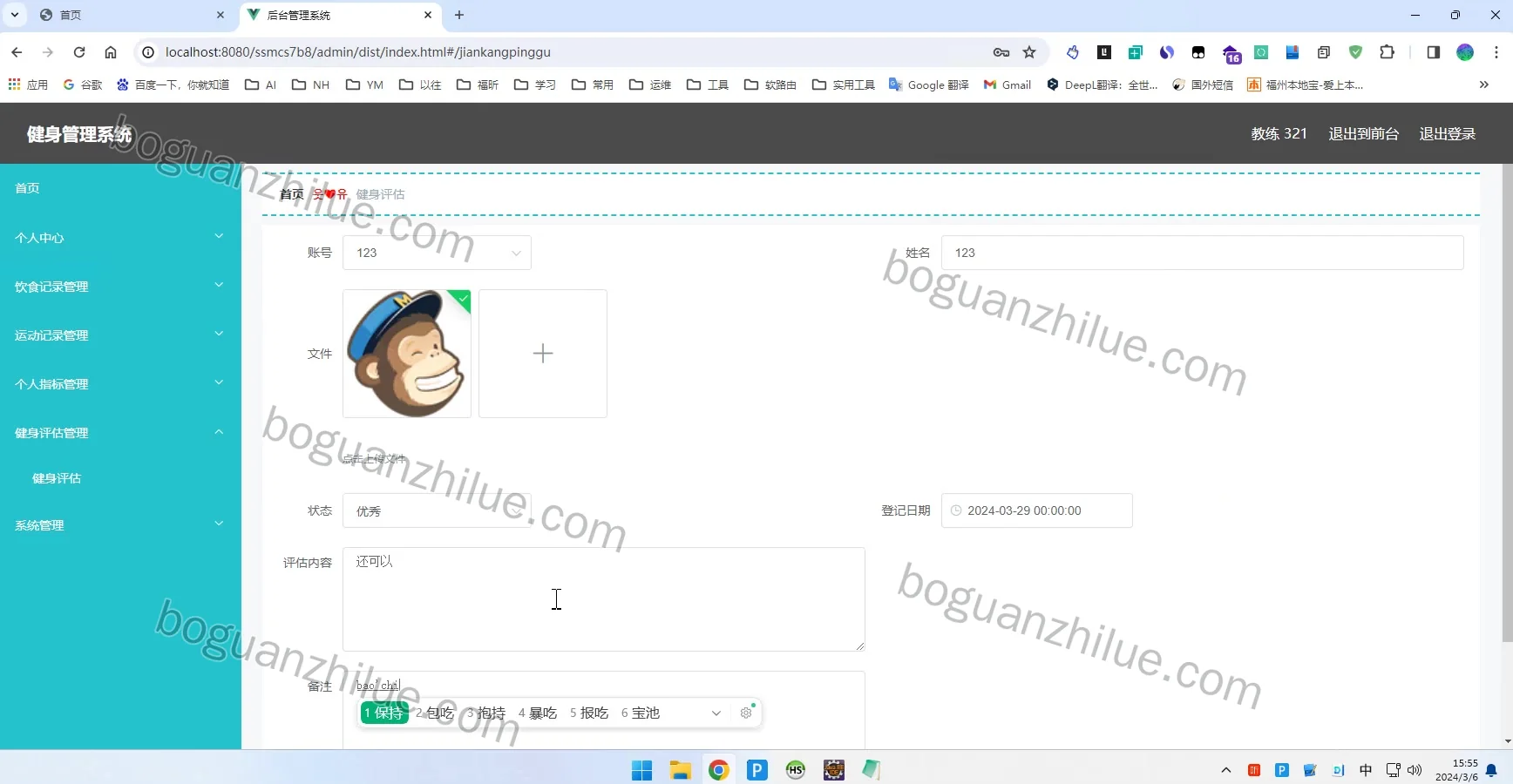Add another file with the plus box
Viewport: 1513px width, 784px height.
point(543,354)
